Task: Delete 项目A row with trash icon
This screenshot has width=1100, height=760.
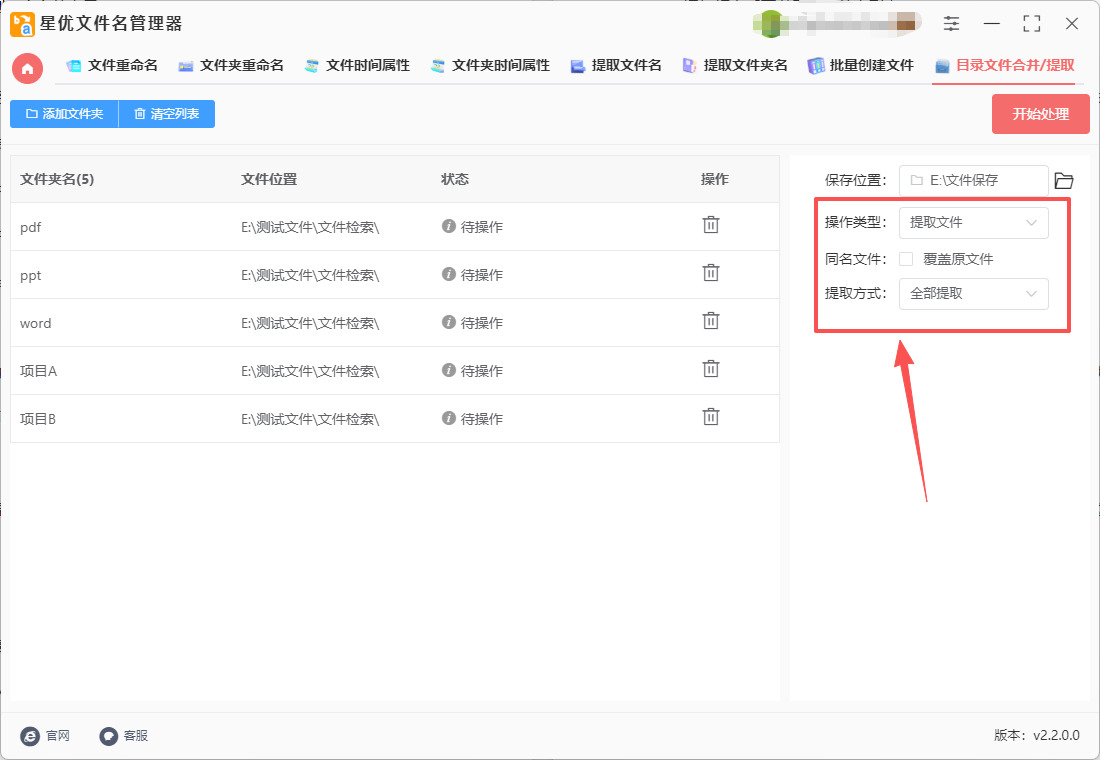Action: point(711,369)
